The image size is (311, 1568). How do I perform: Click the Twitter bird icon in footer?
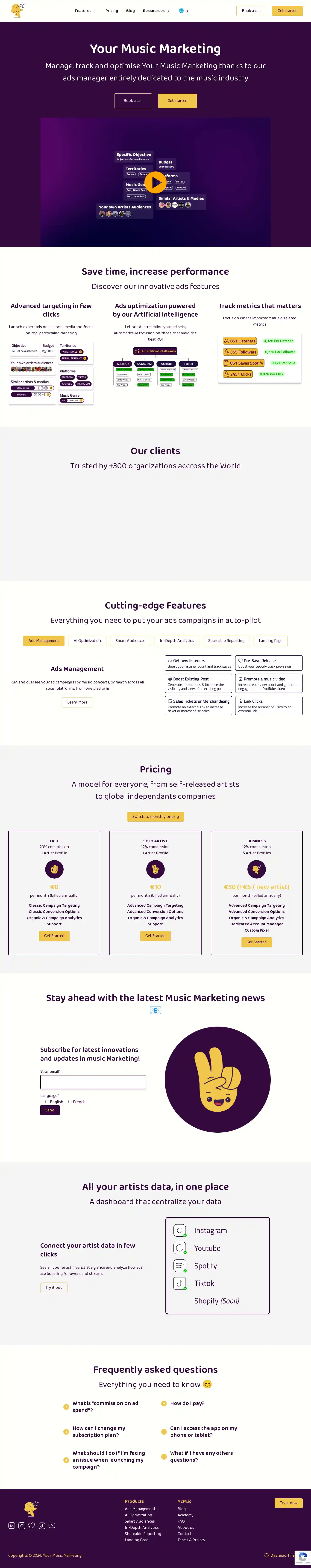click(32, 1525)
